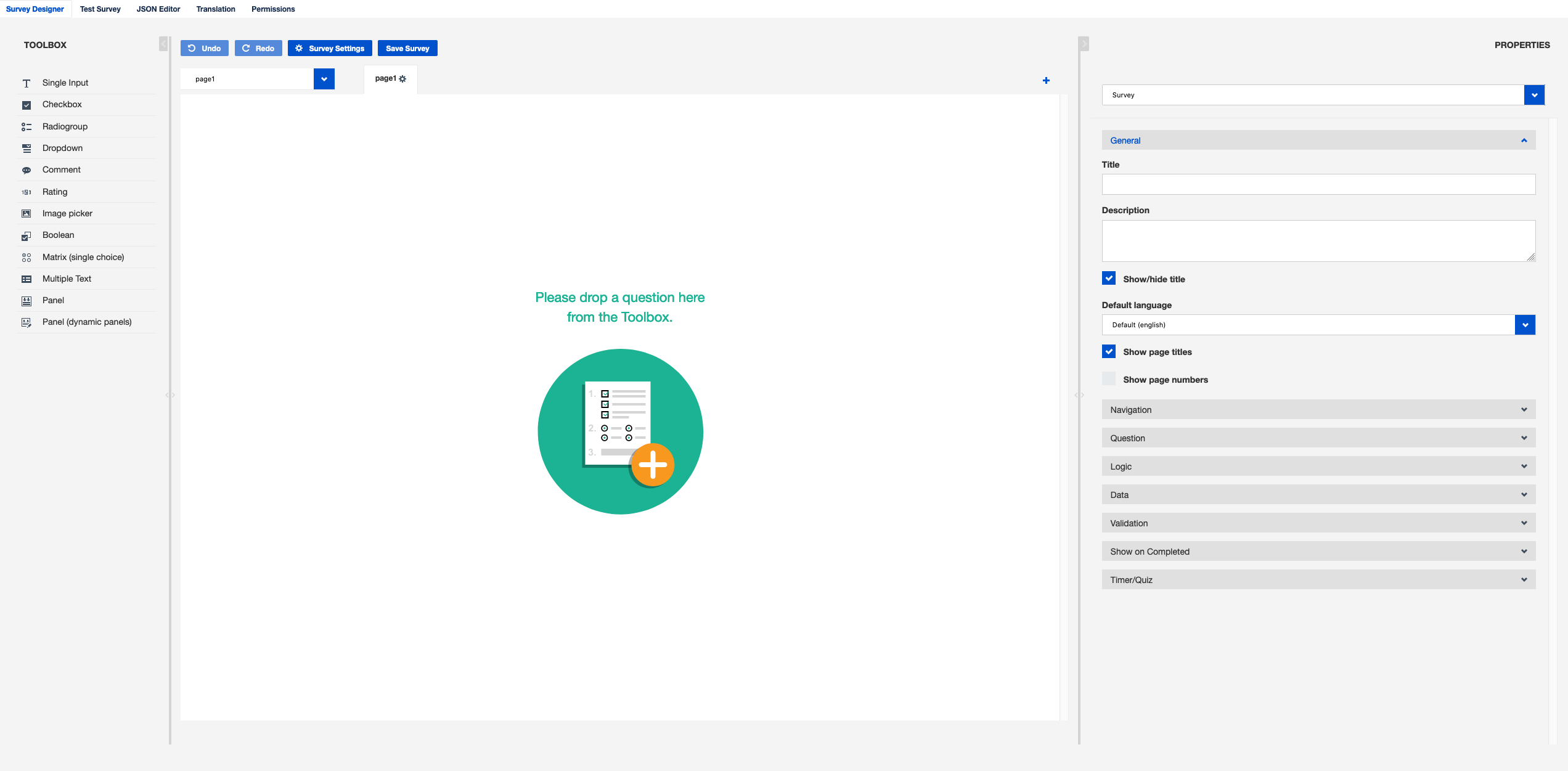Expand the Navigation properties section
Viewport: 1568px width, 771px height.
click(1318, 410)
